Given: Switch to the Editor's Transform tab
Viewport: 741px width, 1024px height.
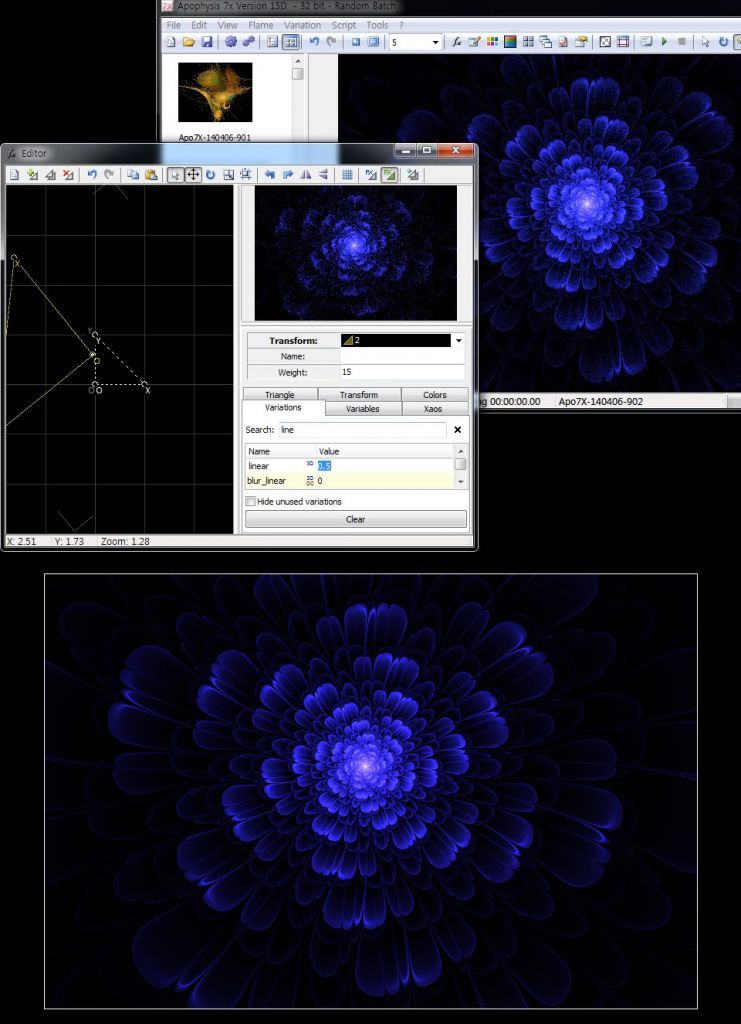Looking at the screenshot, I should pos(358,394).
